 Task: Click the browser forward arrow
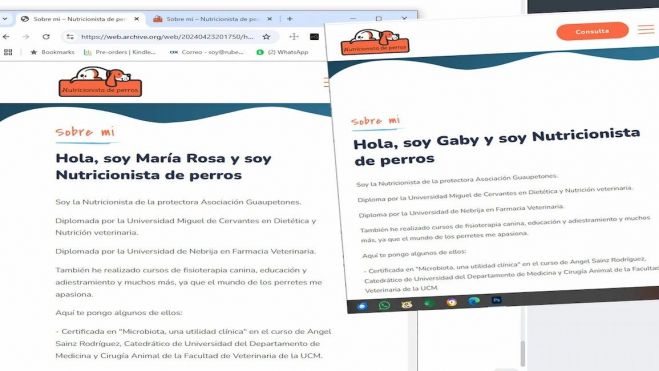coord(26,37)
